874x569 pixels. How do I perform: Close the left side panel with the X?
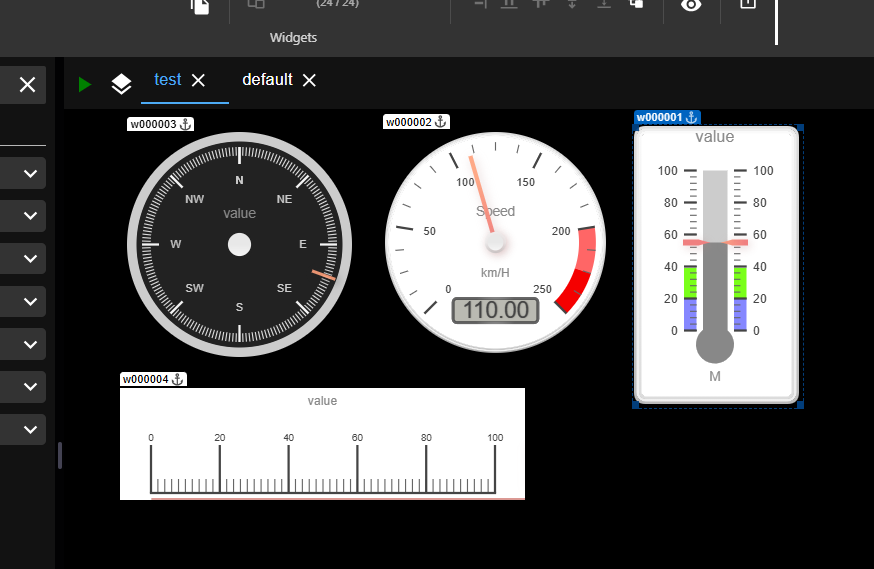pos(27,85)
